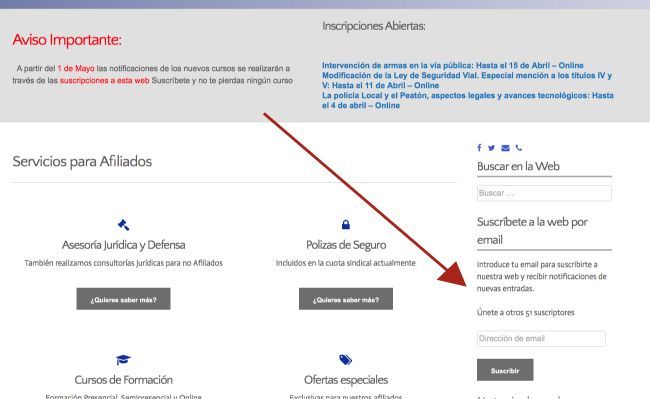
Task: Click ¿Quieres saber más? under Asesoría Jurídica
Action: pos(123,299)
